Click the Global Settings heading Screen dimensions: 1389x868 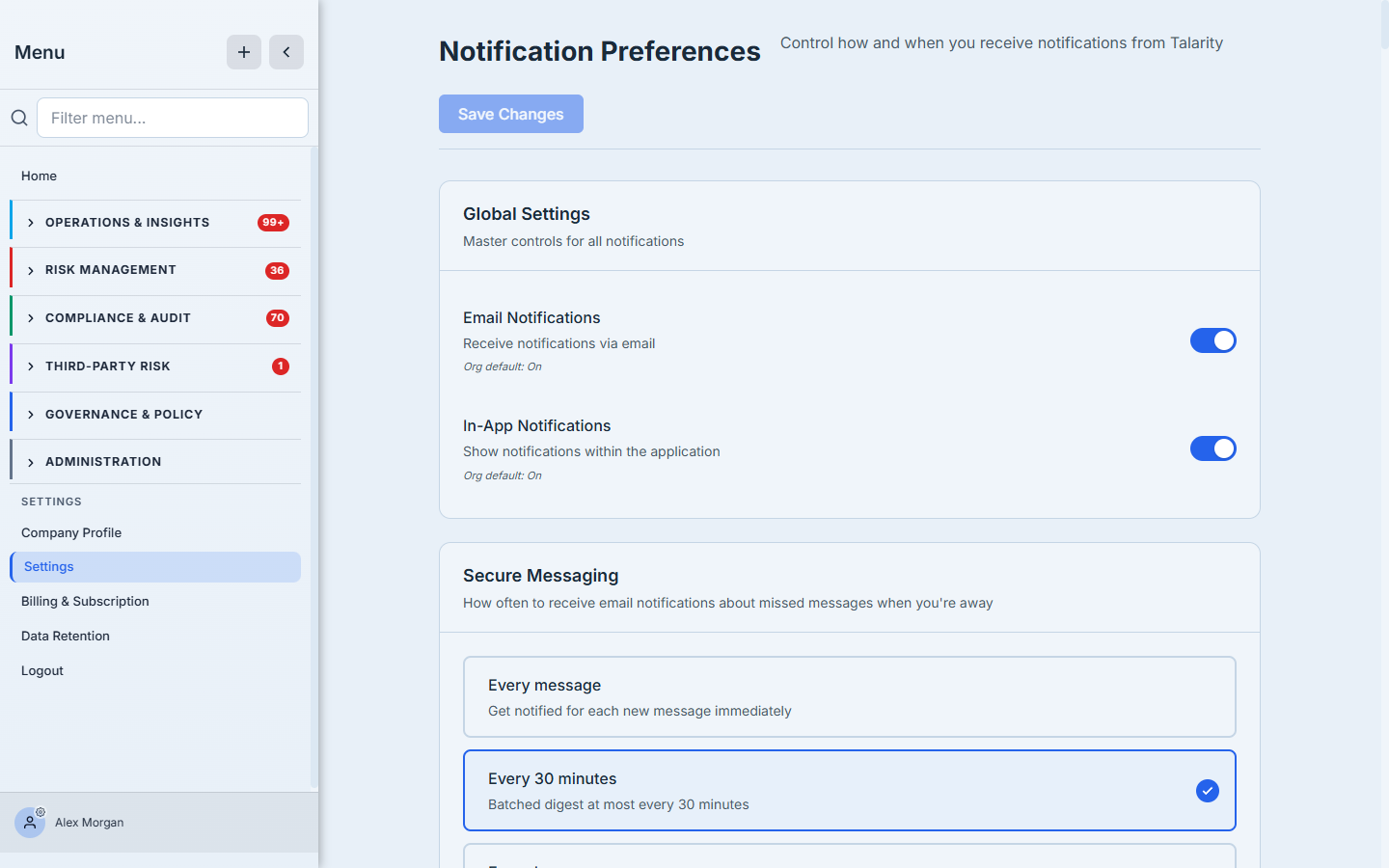click(527, 214)
